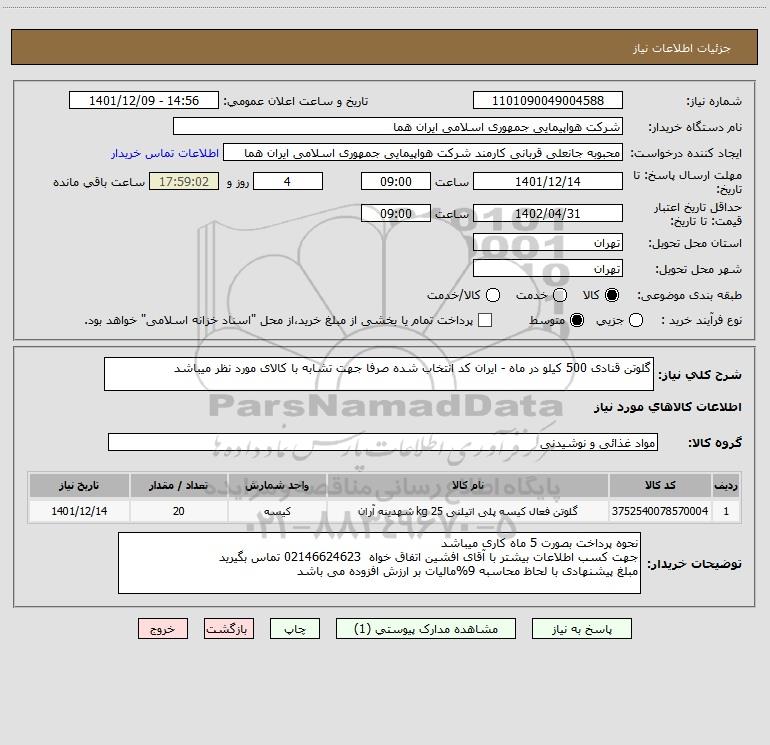Click the بازگشت back button
This screenshot has width=770, height=745.
229,629
